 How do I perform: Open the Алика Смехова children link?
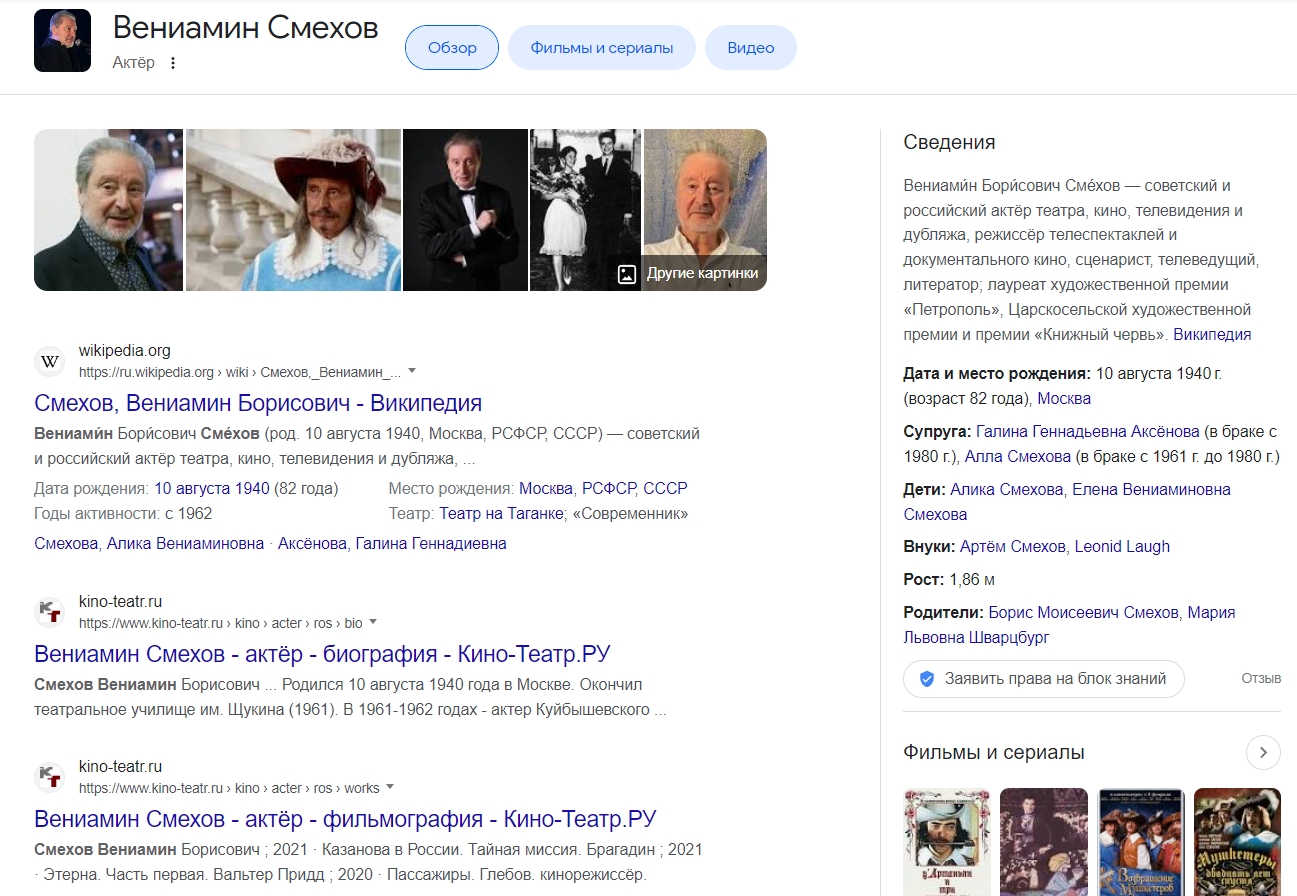[x=1007, y=489]
